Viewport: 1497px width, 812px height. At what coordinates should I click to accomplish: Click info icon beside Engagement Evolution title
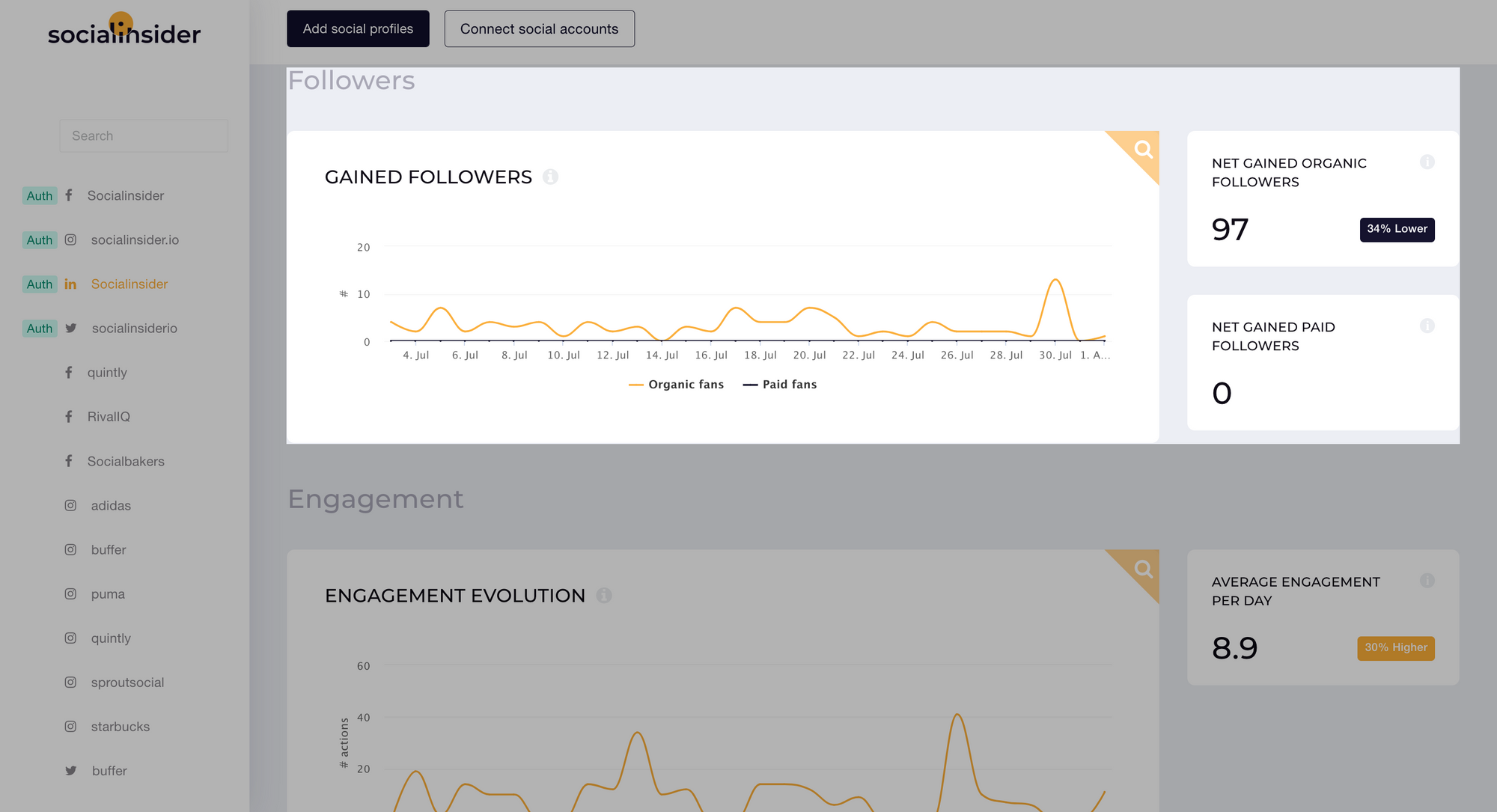[604, 595]
